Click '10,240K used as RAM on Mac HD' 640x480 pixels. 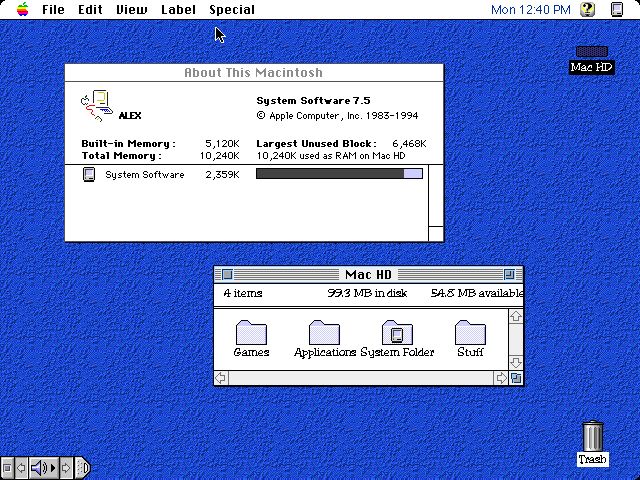click(x=331, y=156)
